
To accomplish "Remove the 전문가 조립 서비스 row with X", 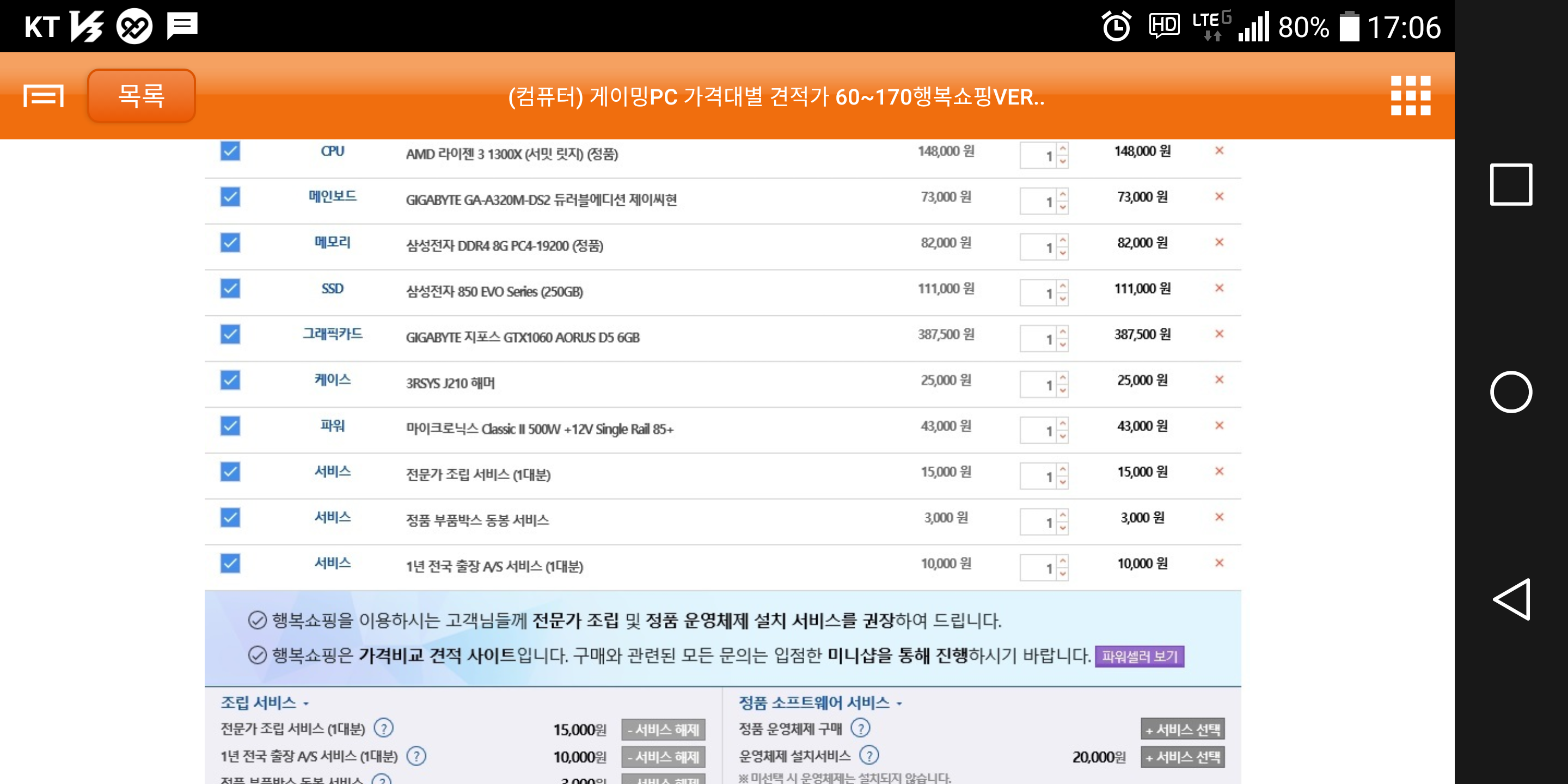I will click(x=1219, y=471).
